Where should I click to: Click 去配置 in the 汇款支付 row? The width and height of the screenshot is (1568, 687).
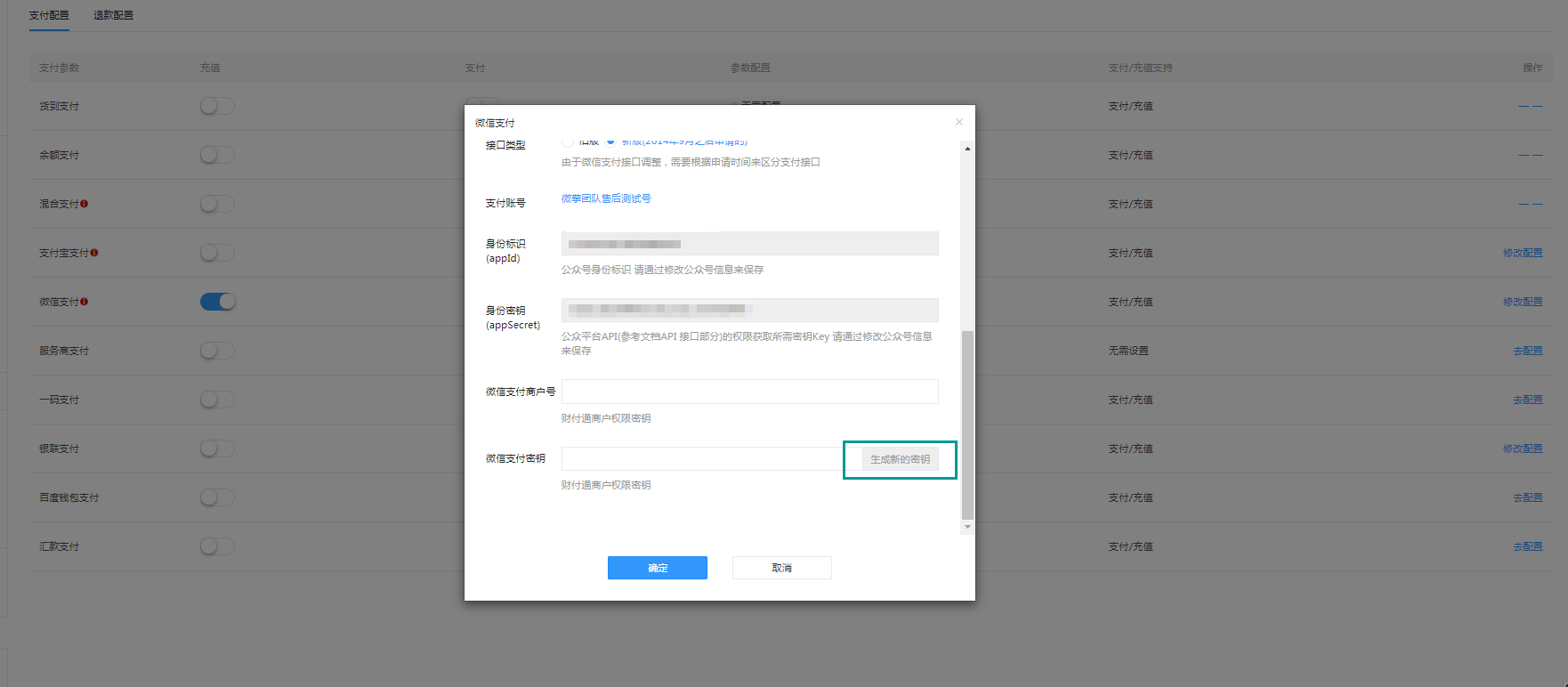(x=1528, y=546)
